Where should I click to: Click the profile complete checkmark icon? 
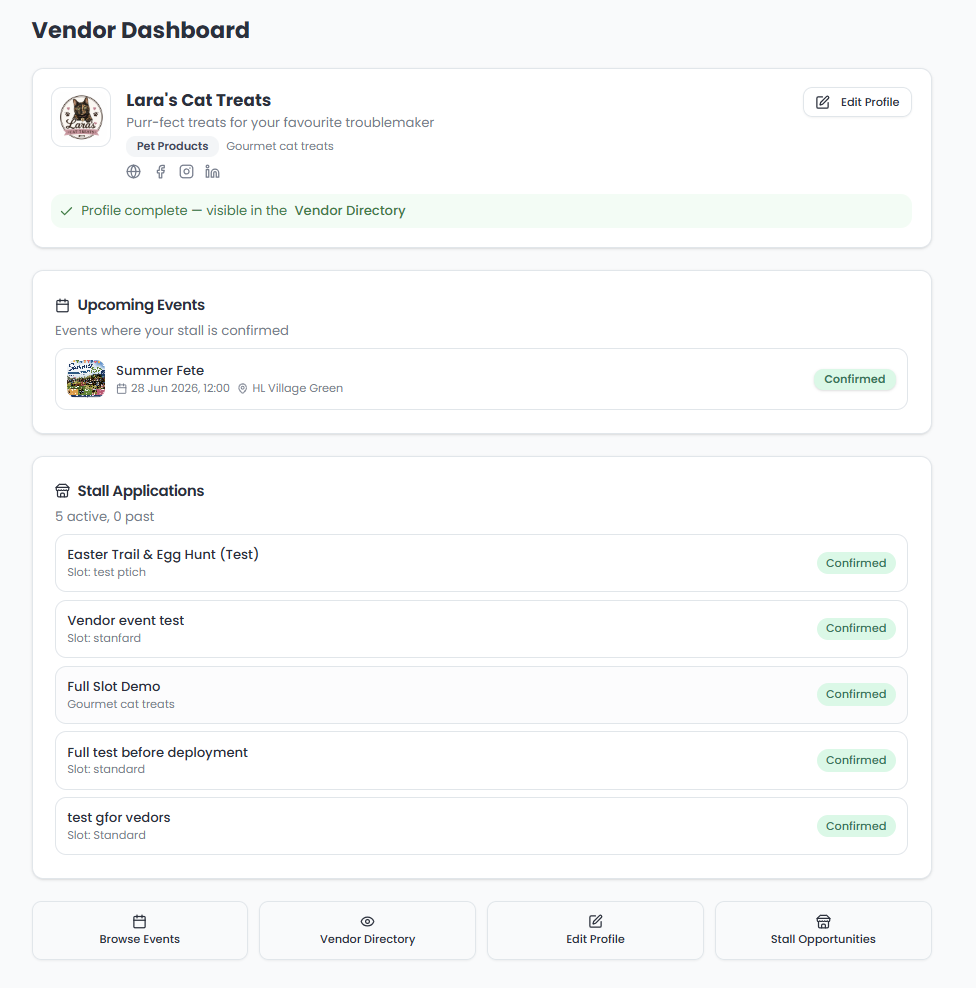[x=66, y=211]
